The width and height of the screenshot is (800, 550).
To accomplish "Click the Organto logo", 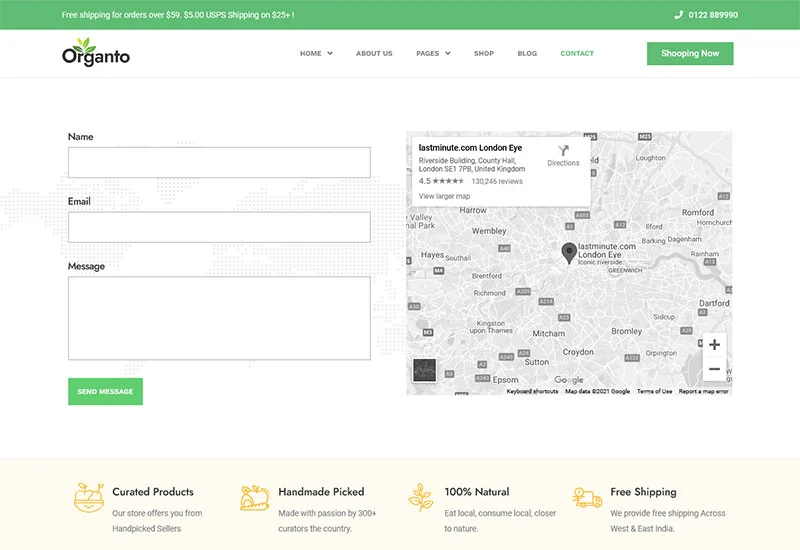I will [x=96, y=52].
